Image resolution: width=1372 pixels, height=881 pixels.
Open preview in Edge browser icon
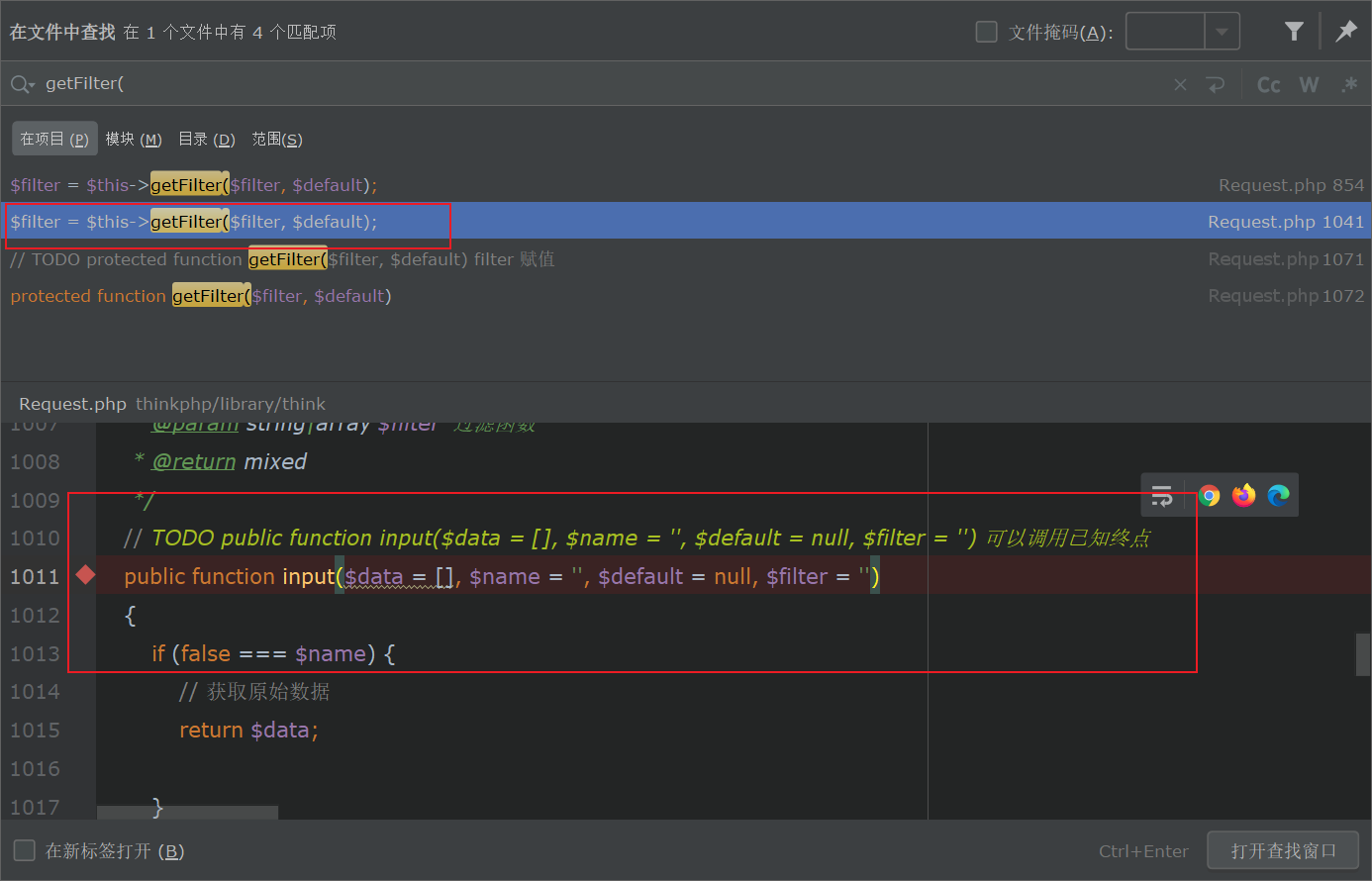pyautogui.click(x=1278, y=496)
